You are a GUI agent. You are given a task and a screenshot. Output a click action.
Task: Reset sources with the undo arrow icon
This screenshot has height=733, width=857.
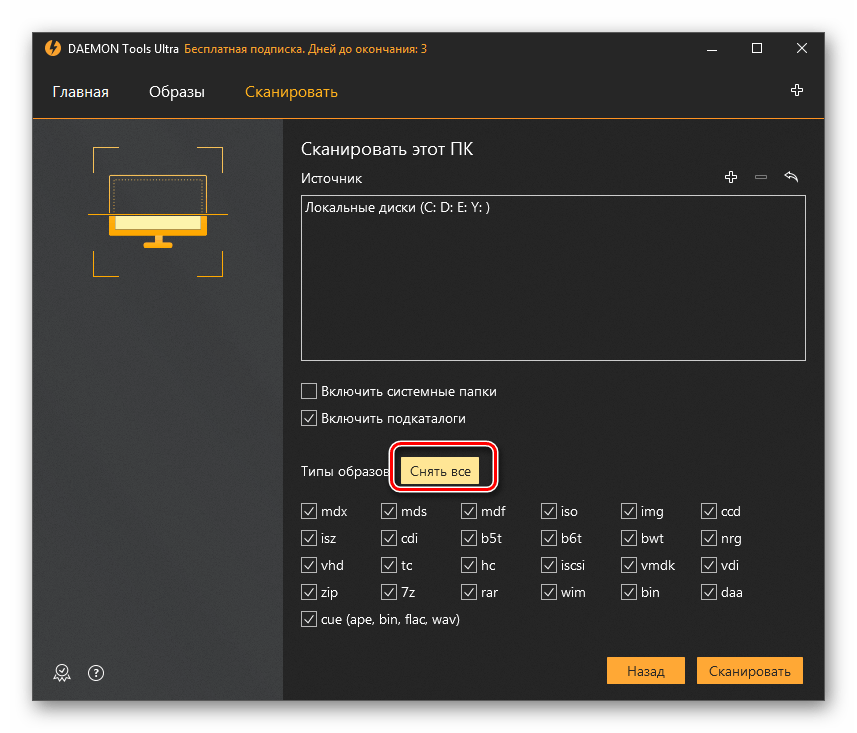(791, 177)
